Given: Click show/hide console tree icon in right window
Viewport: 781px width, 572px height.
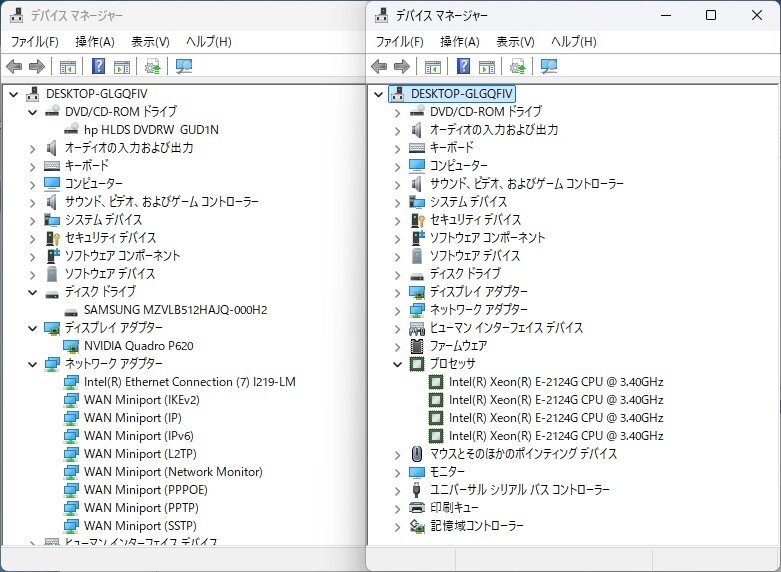Looking at the screenshot, I should 433,66.
